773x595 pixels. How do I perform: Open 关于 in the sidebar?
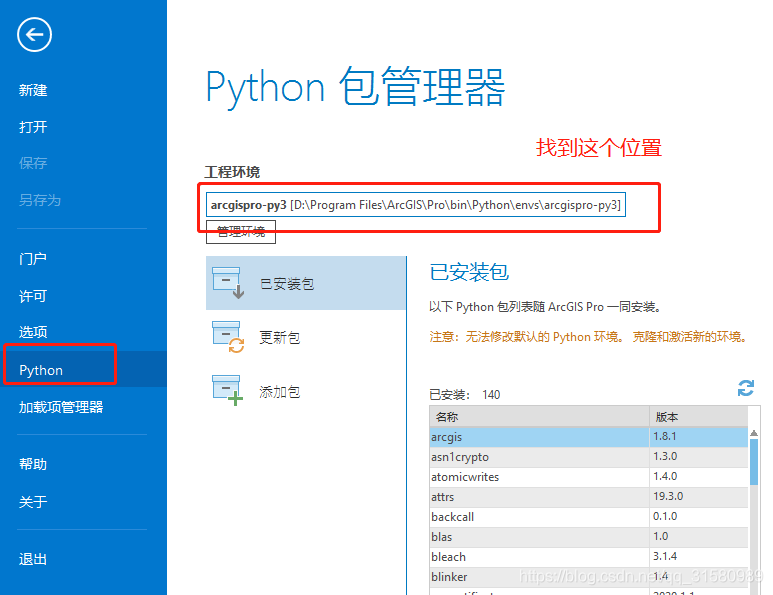33,502
